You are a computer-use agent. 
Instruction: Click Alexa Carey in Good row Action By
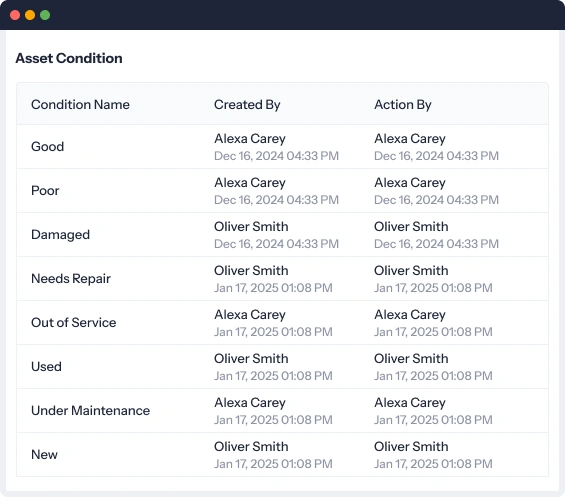(410, 139)
